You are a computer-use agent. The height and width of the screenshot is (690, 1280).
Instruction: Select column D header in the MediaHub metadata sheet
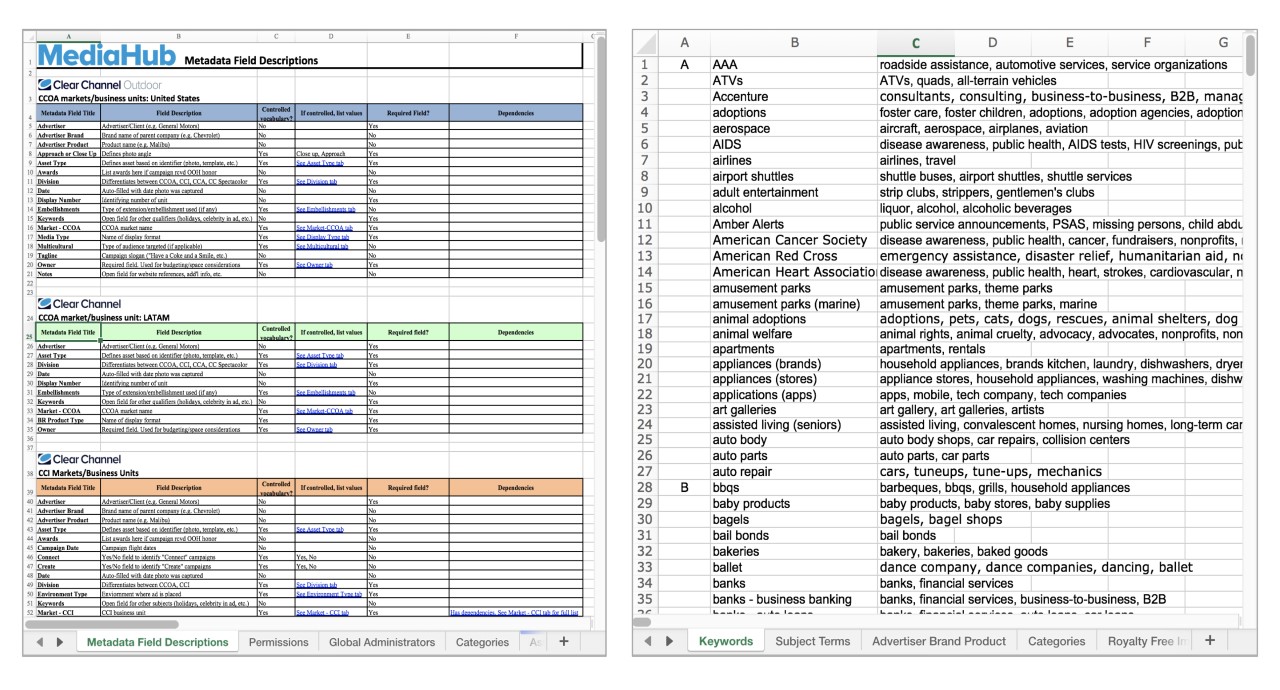(330, 37)
